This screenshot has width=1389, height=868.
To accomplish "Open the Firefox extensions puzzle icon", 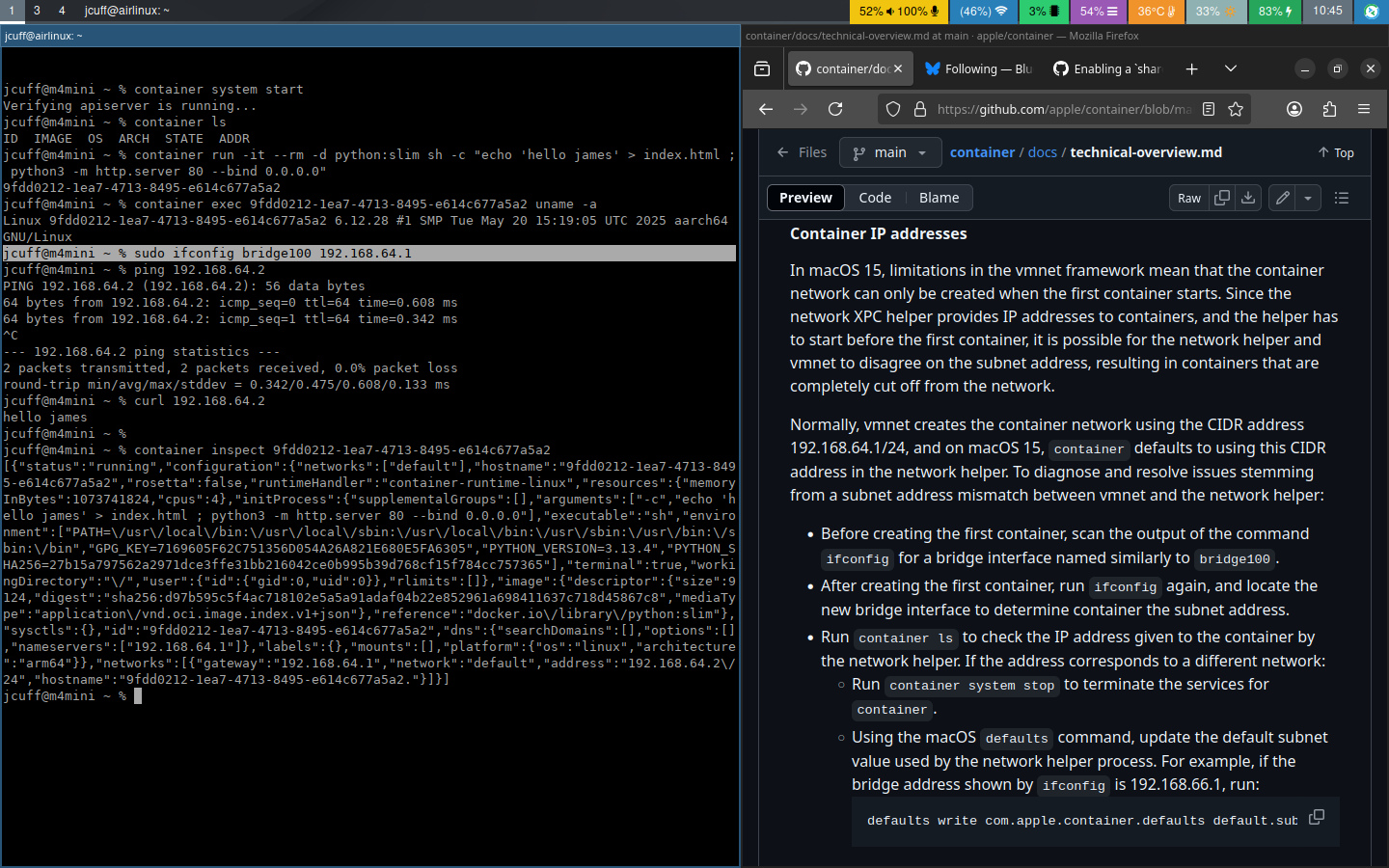I will (x=1329, y=109).
